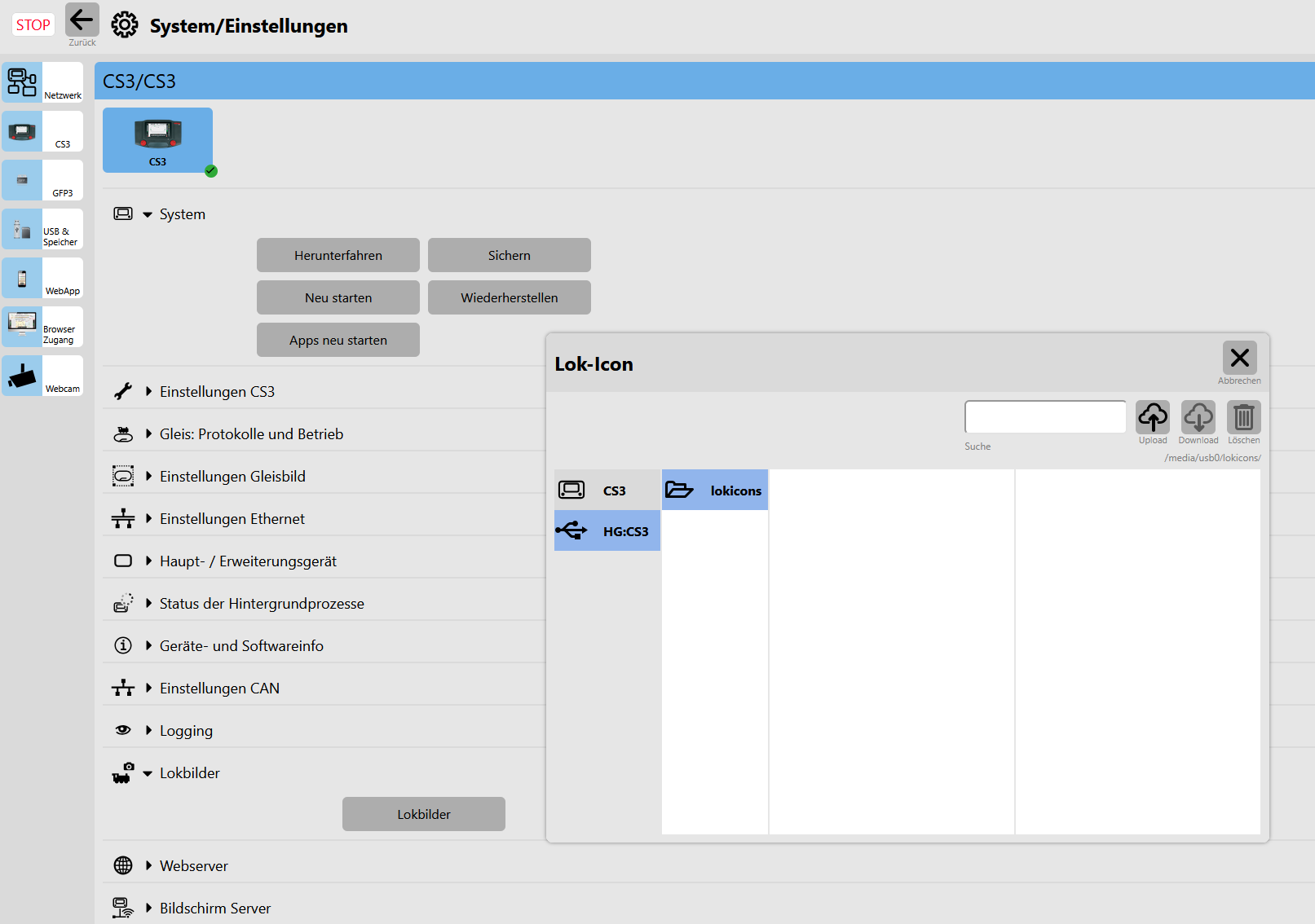
Task: Click into the Suche search field
Action: point(1044,417)
